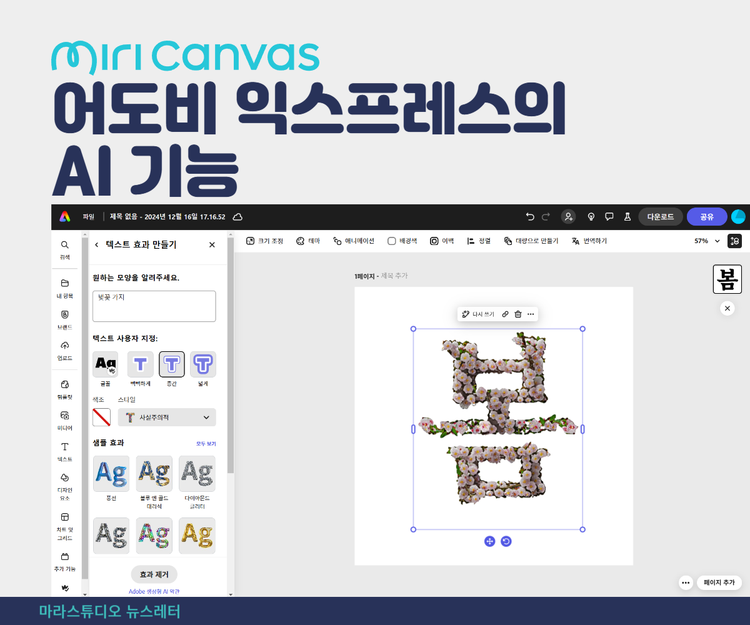The image size is (750, 625).
Task: Click the 다운로드 download button
Action: coord(661,217)
